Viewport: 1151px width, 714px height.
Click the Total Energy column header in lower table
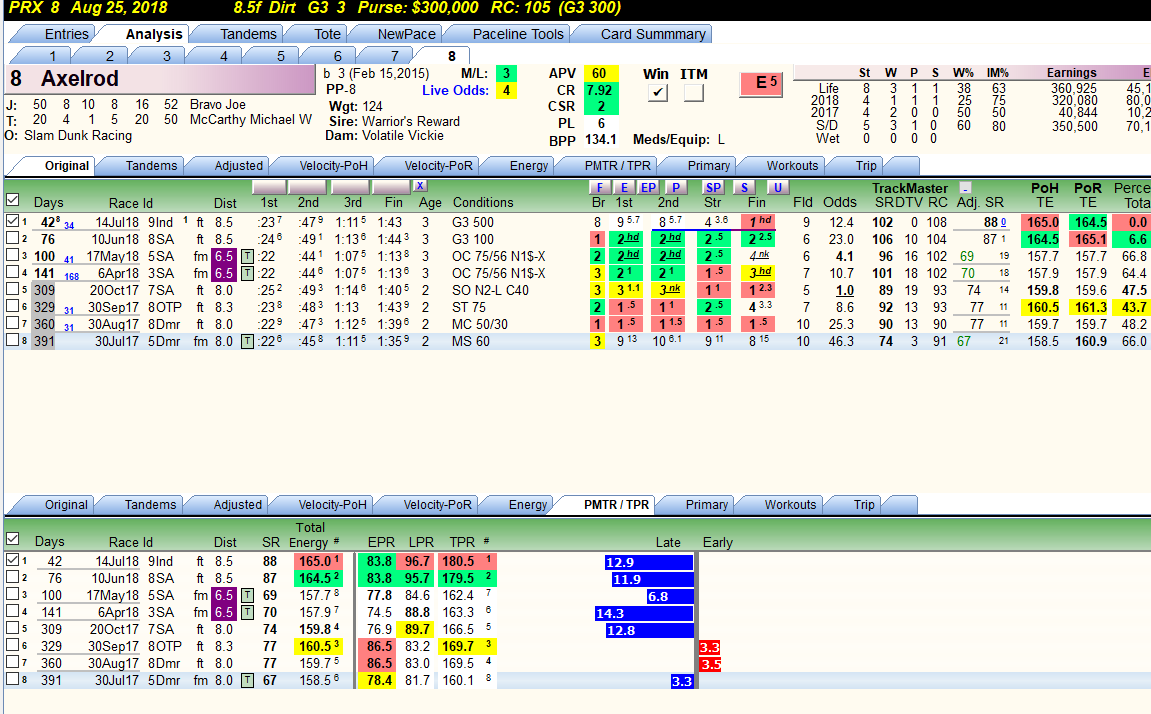pyautogui.click(x=311, y=535)
